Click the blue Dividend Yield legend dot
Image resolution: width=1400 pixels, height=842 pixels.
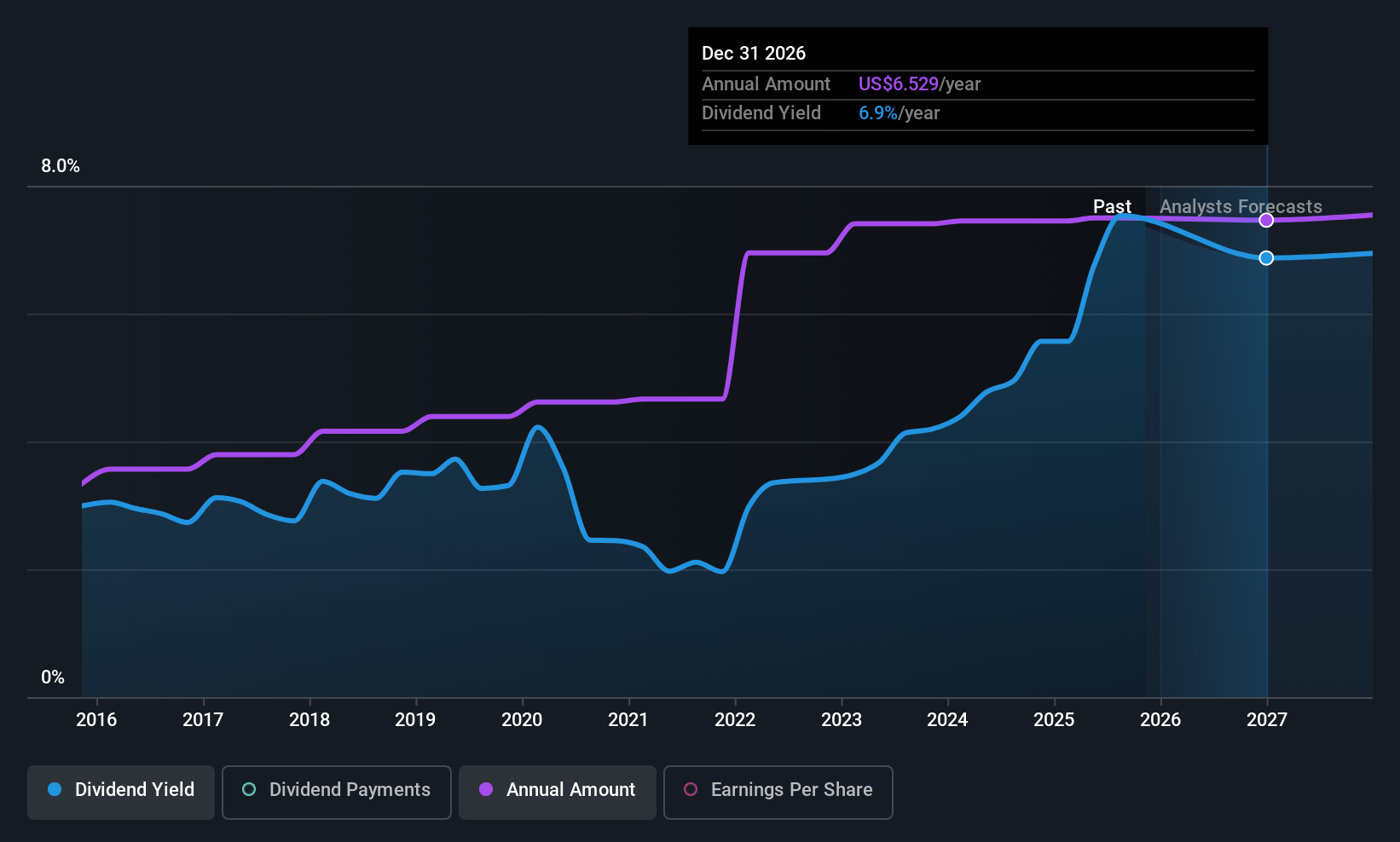55,790
